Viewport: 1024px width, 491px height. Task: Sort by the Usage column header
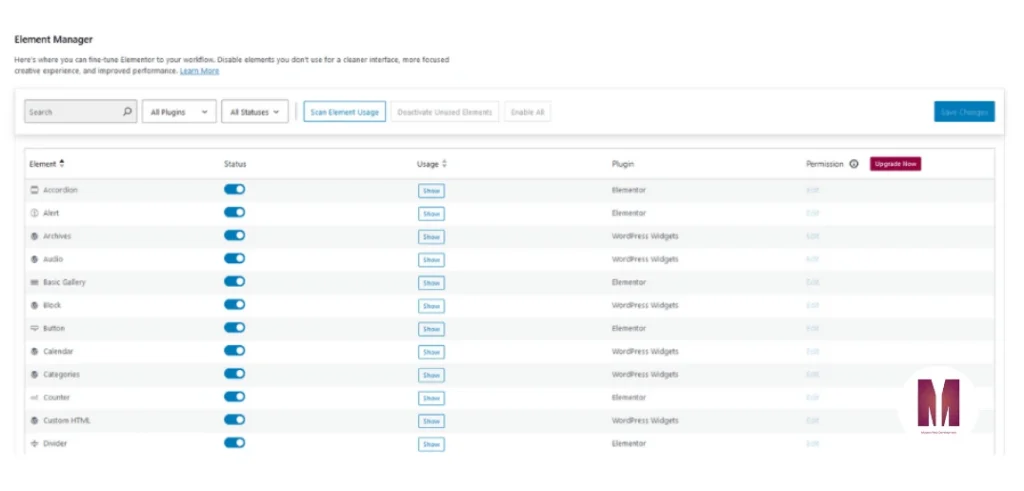(x=431, y=164)
